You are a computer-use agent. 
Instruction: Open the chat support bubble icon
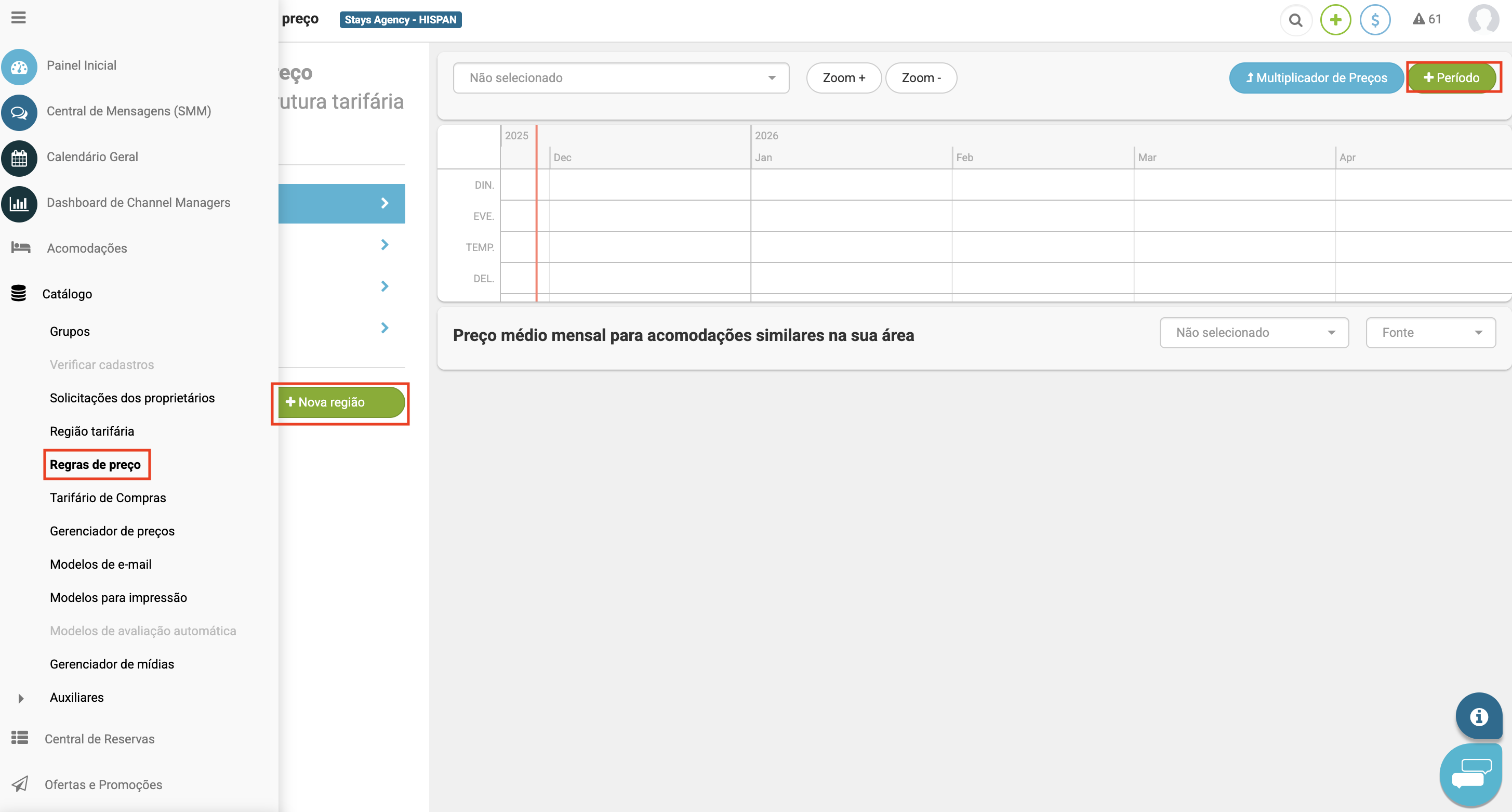[x=1471, y=775]
